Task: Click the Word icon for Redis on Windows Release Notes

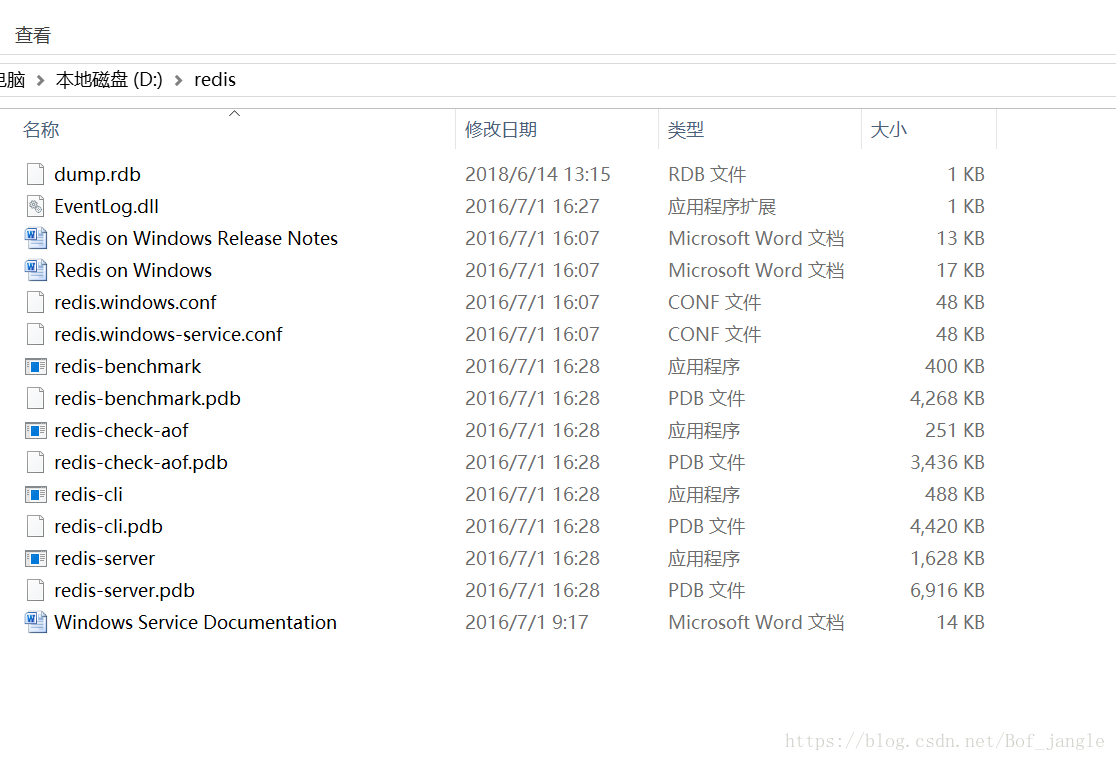Action: click(x=36, y=238)
